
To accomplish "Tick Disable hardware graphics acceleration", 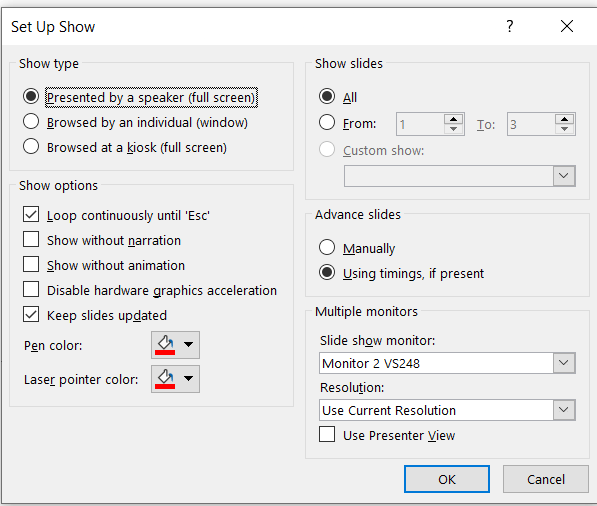I will click(31, 290).
